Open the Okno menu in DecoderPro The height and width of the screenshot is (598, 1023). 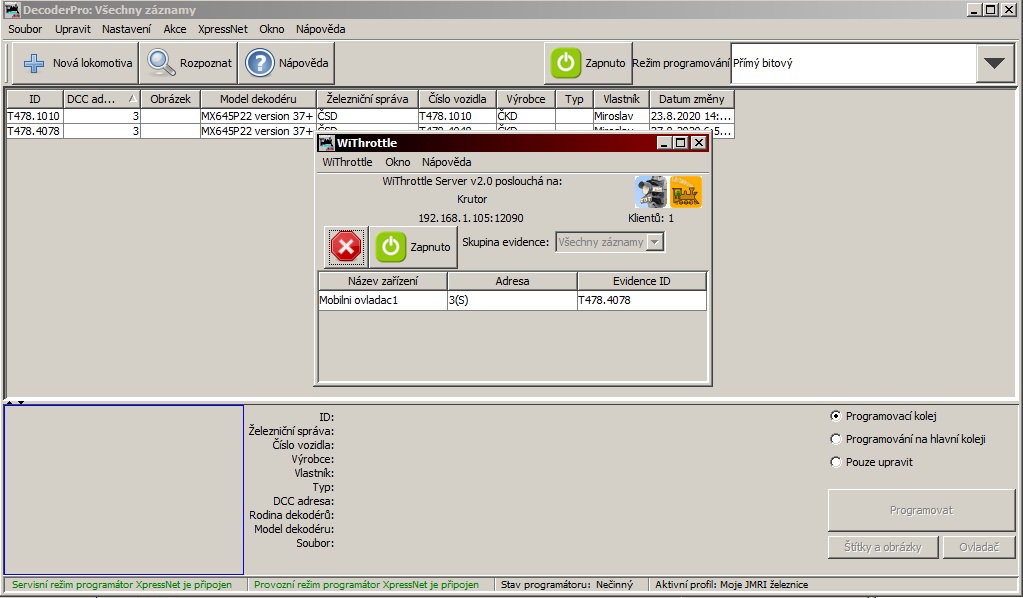[272, 29]
